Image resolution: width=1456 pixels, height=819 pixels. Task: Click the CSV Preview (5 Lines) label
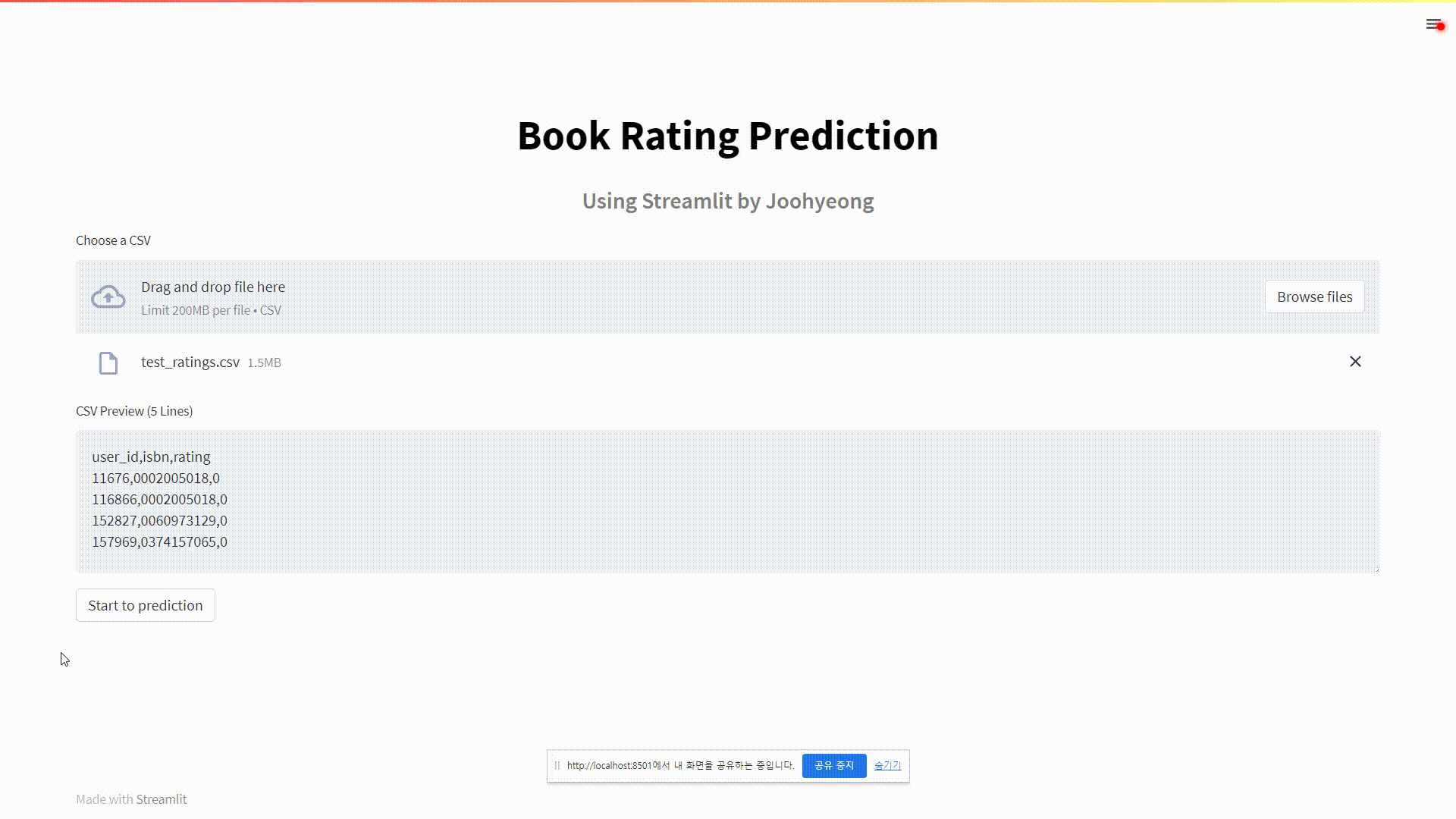(134, 411)
